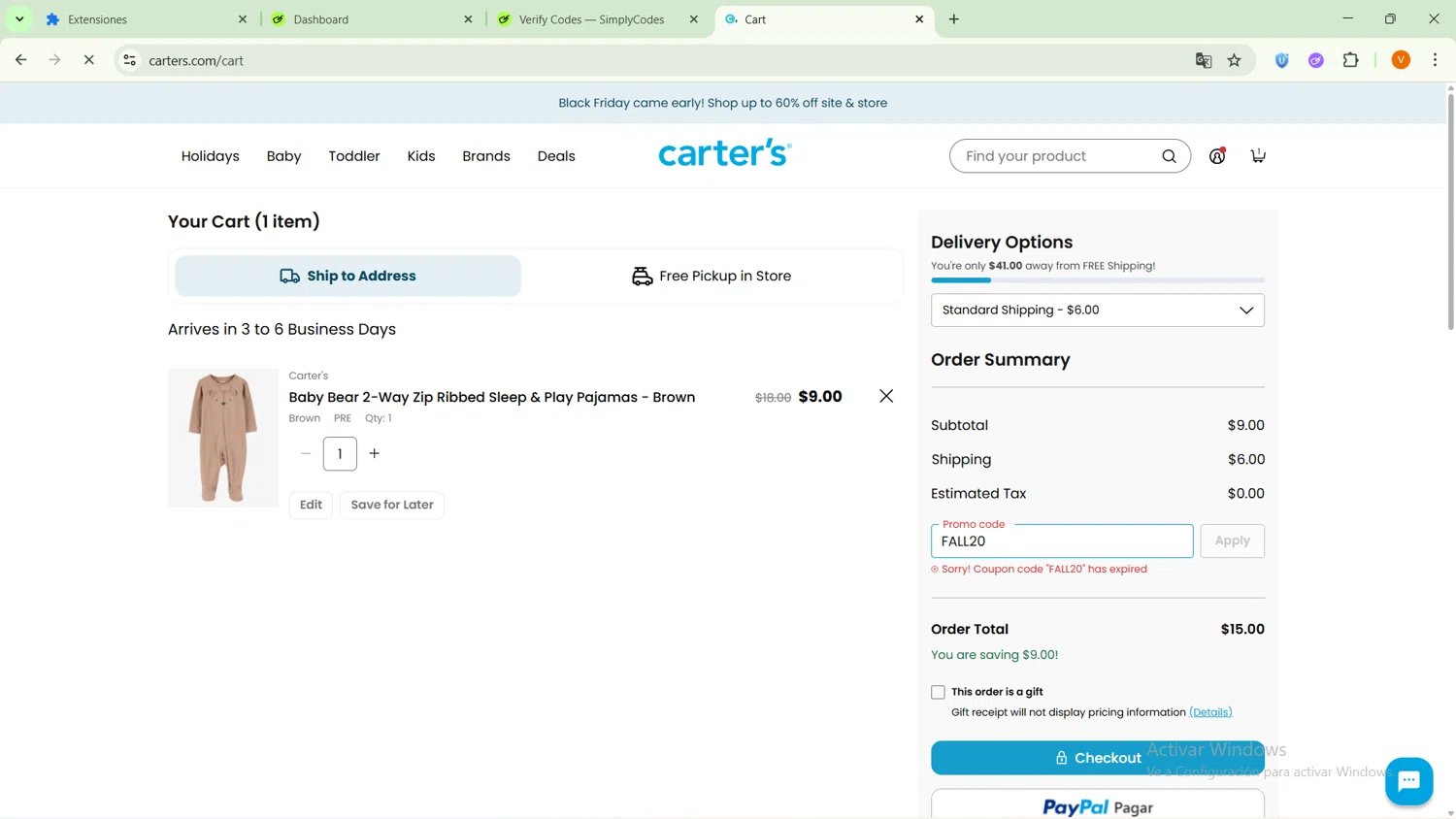Open the Deals menu
Screen dimensions: 1456x819
pyautogui.click(x=556, y=156)
